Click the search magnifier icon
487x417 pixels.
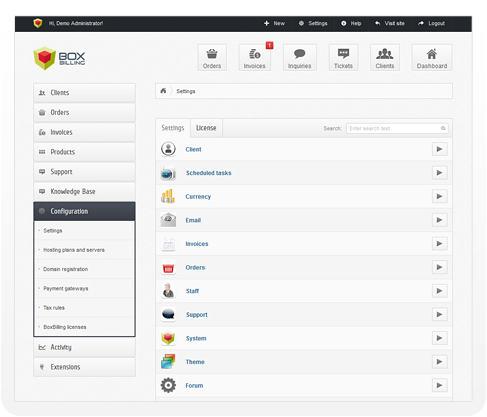443,128
